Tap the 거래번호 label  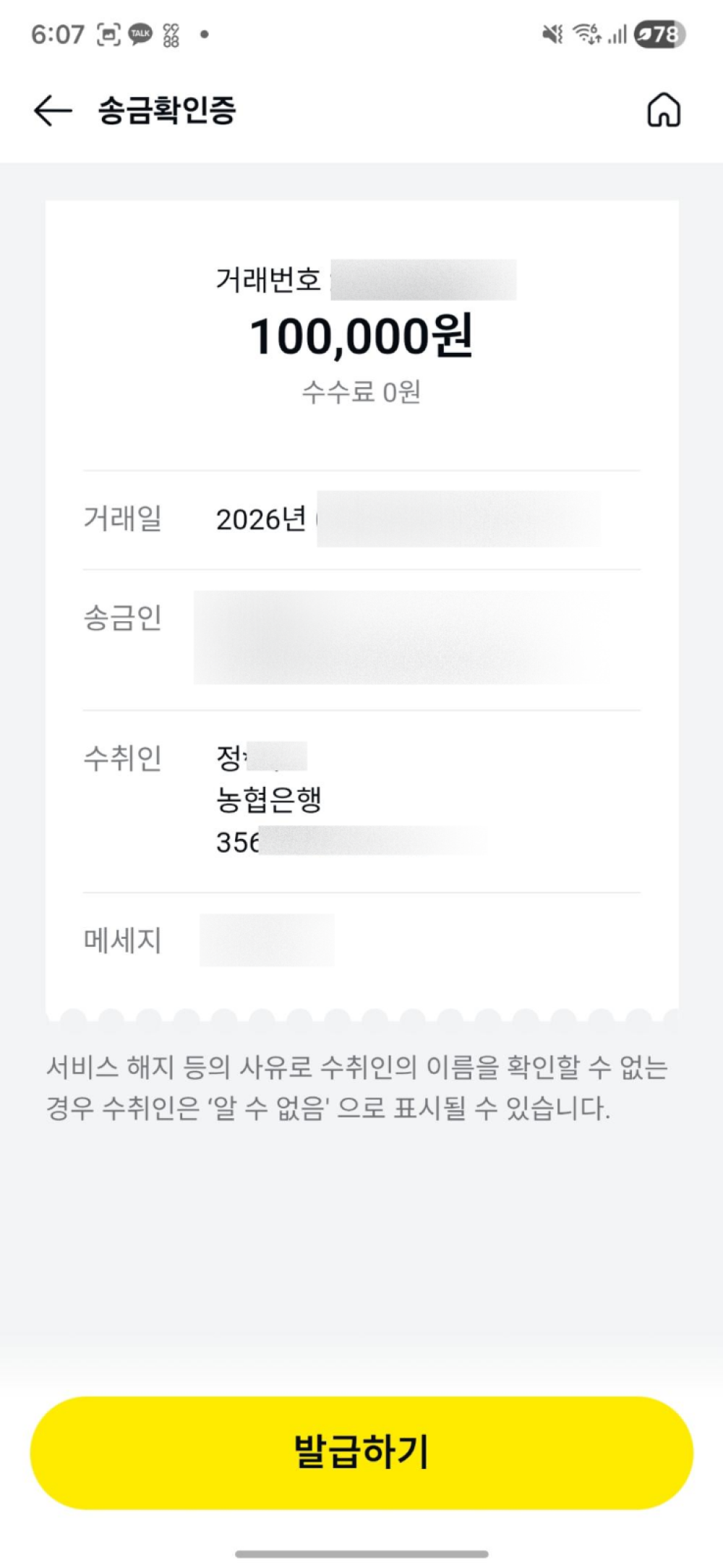point(268,280)
